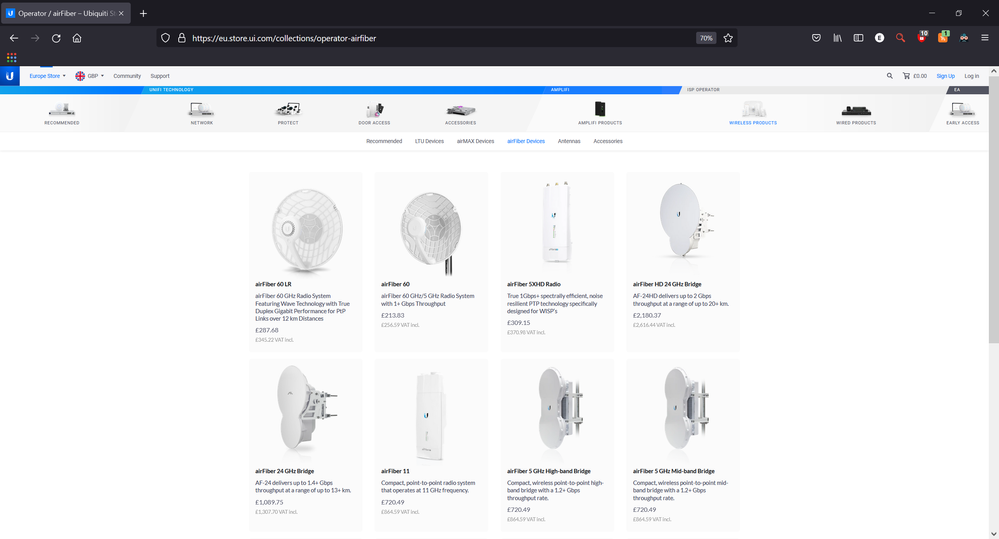Expand the GBP currency dropdown
Image resolution: width=999 pixels, height=539 pixels.
(x=90, y=76)
